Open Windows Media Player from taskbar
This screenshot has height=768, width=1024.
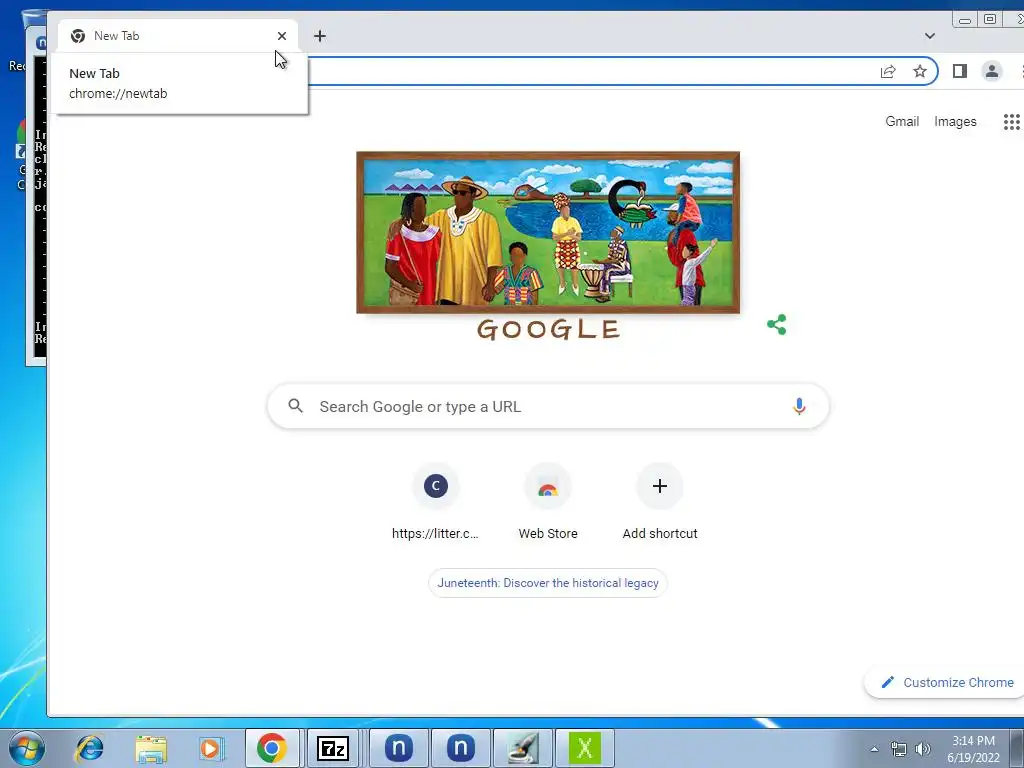pyautogui.click(x=212, y=748)
